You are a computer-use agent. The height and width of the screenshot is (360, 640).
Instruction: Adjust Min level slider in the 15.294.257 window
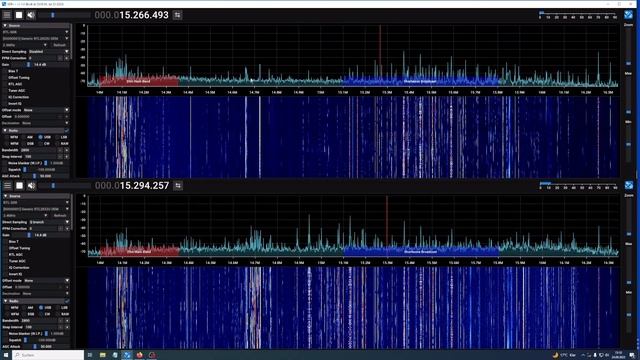click(x=629, y=316)
